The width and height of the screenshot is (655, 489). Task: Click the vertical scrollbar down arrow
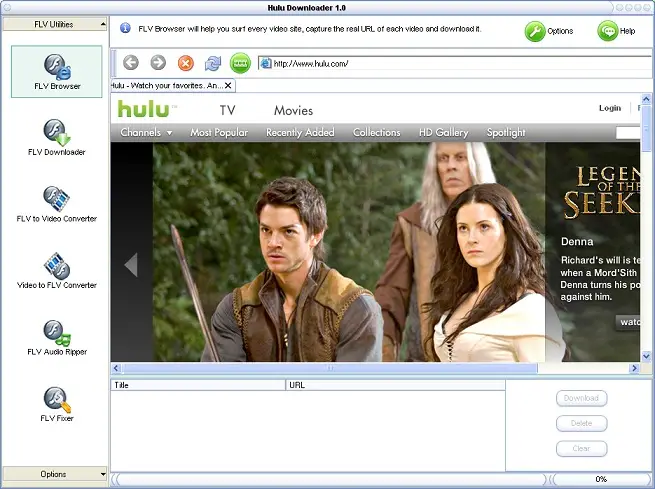pos(646,356)
